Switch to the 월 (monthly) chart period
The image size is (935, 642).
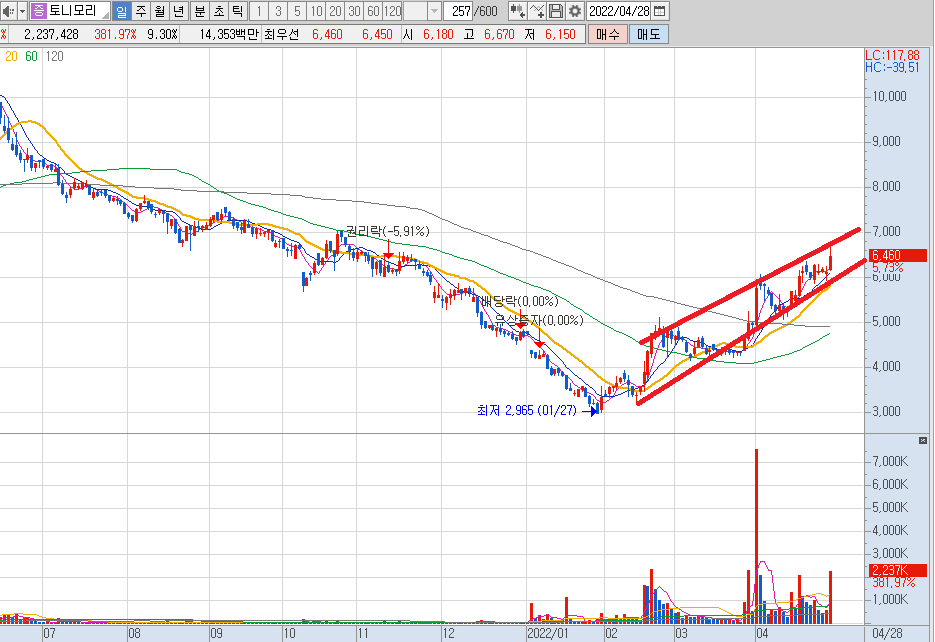click(160, 11)
